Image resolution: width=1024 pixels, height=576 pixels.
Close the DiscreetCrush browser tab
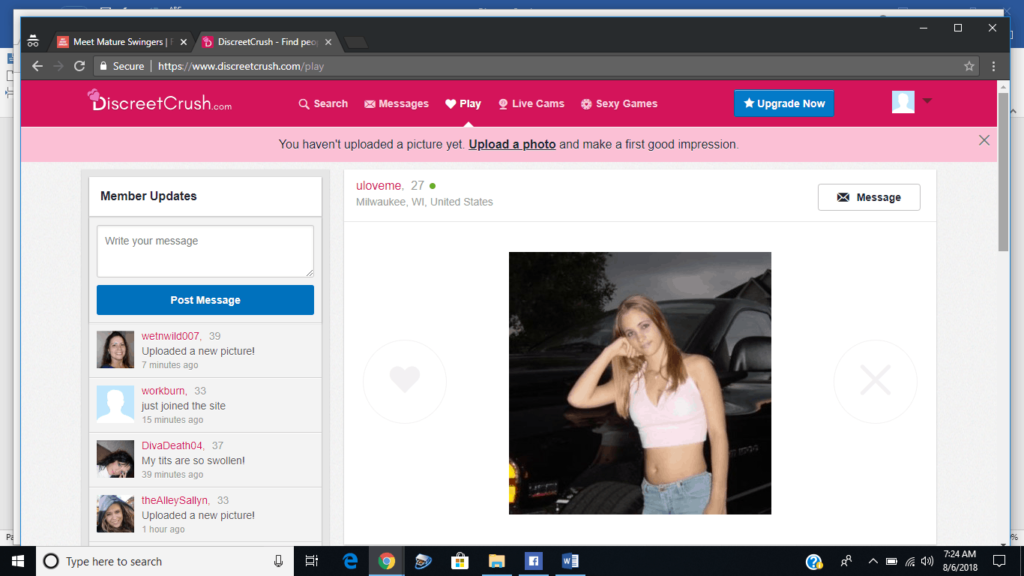[x=328, y=42]
